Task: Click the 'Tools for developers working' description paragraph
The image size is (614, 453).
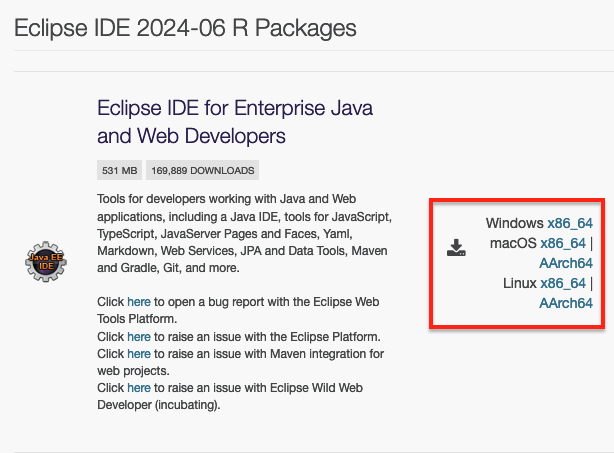Action: [245, 233]
